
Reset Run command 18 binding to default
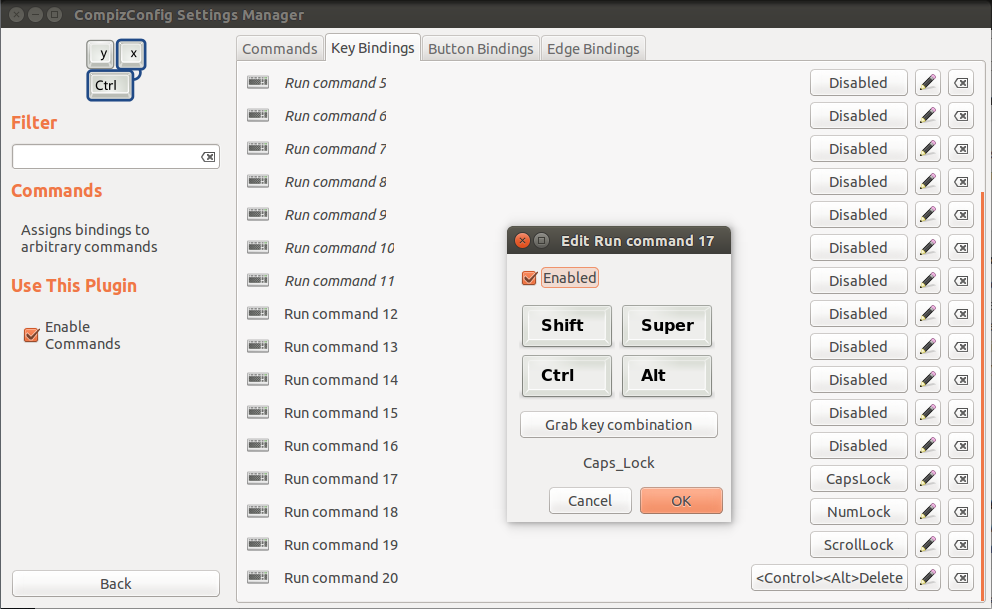[961, 512]
